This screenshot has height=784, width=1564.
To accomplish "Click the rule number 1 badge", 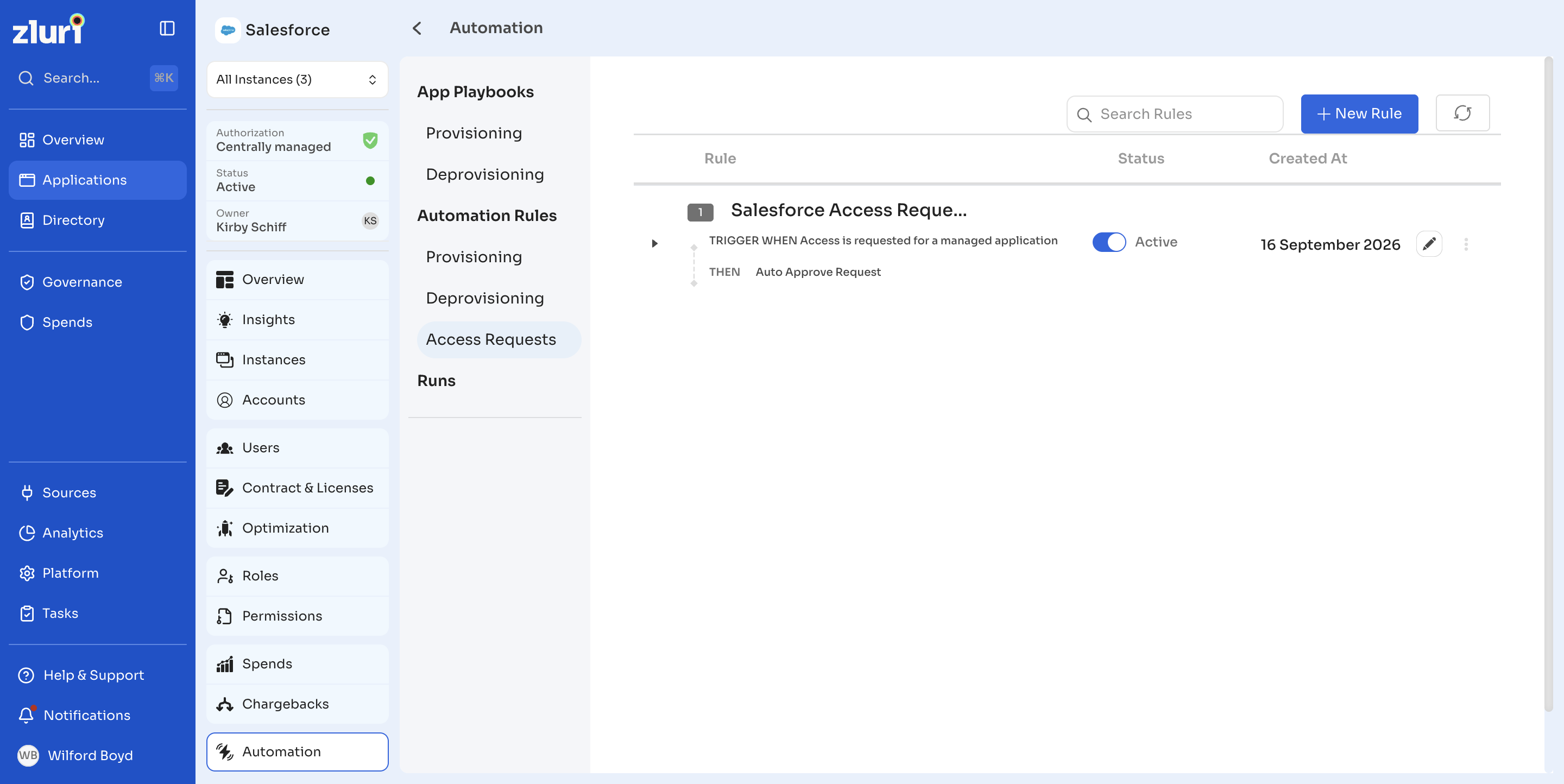I will point(700,212).
